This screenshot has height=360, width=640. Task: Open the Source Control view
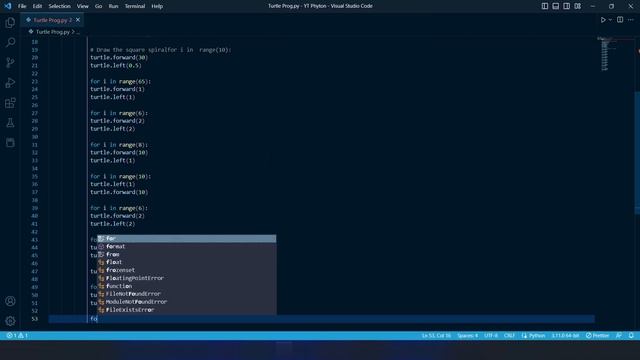[10, 62]
